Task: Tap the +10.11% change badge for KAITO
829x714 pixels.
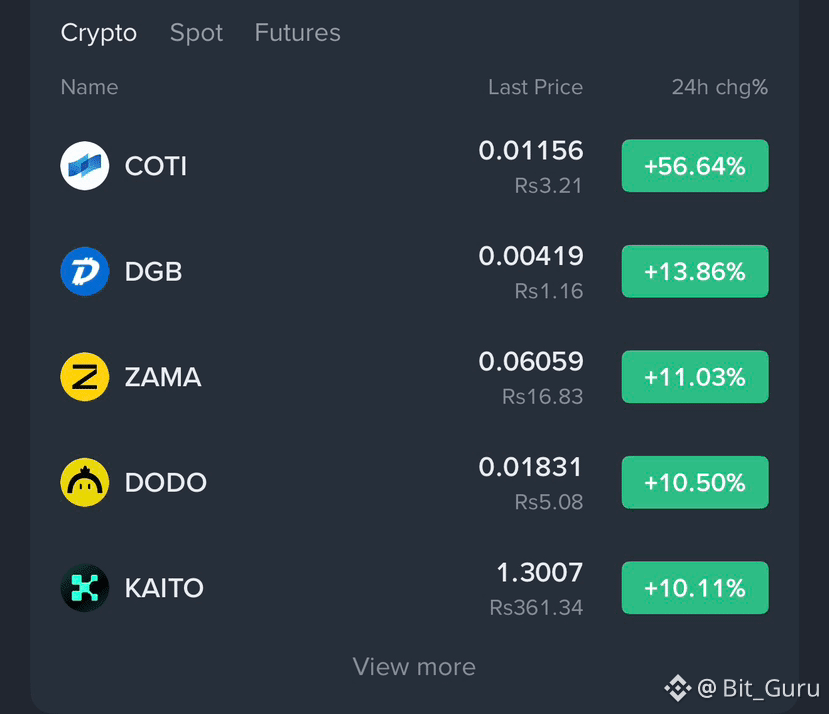Action: tap(695, 588)
